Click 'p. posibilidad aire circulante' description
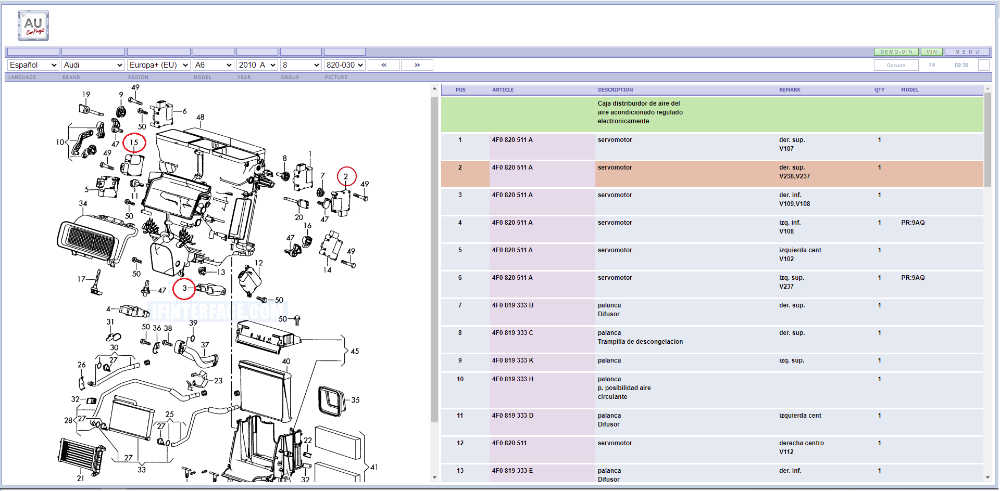Viewport: 1000px width, 491px height. click(x=624, y=392)
